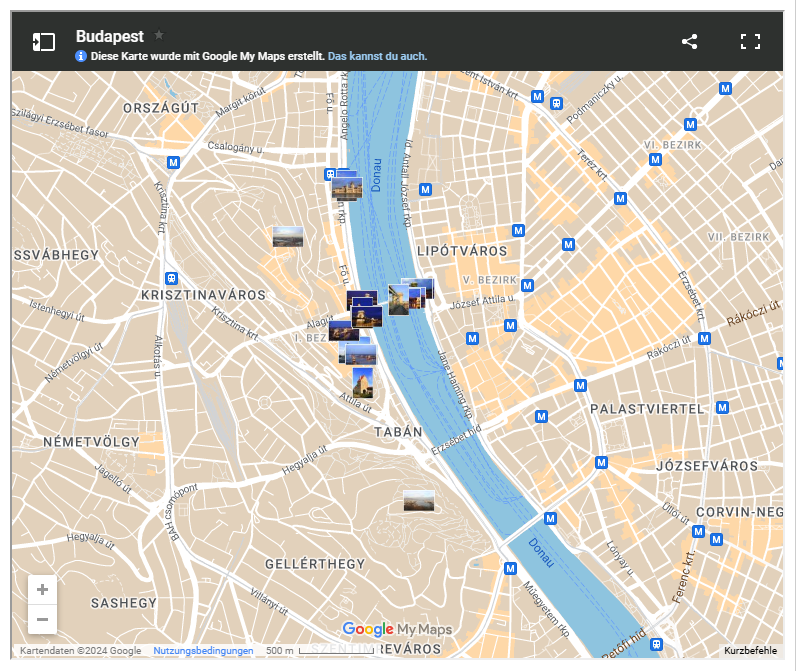Open the Nutzungsbedingungen link

pos(203,651)
